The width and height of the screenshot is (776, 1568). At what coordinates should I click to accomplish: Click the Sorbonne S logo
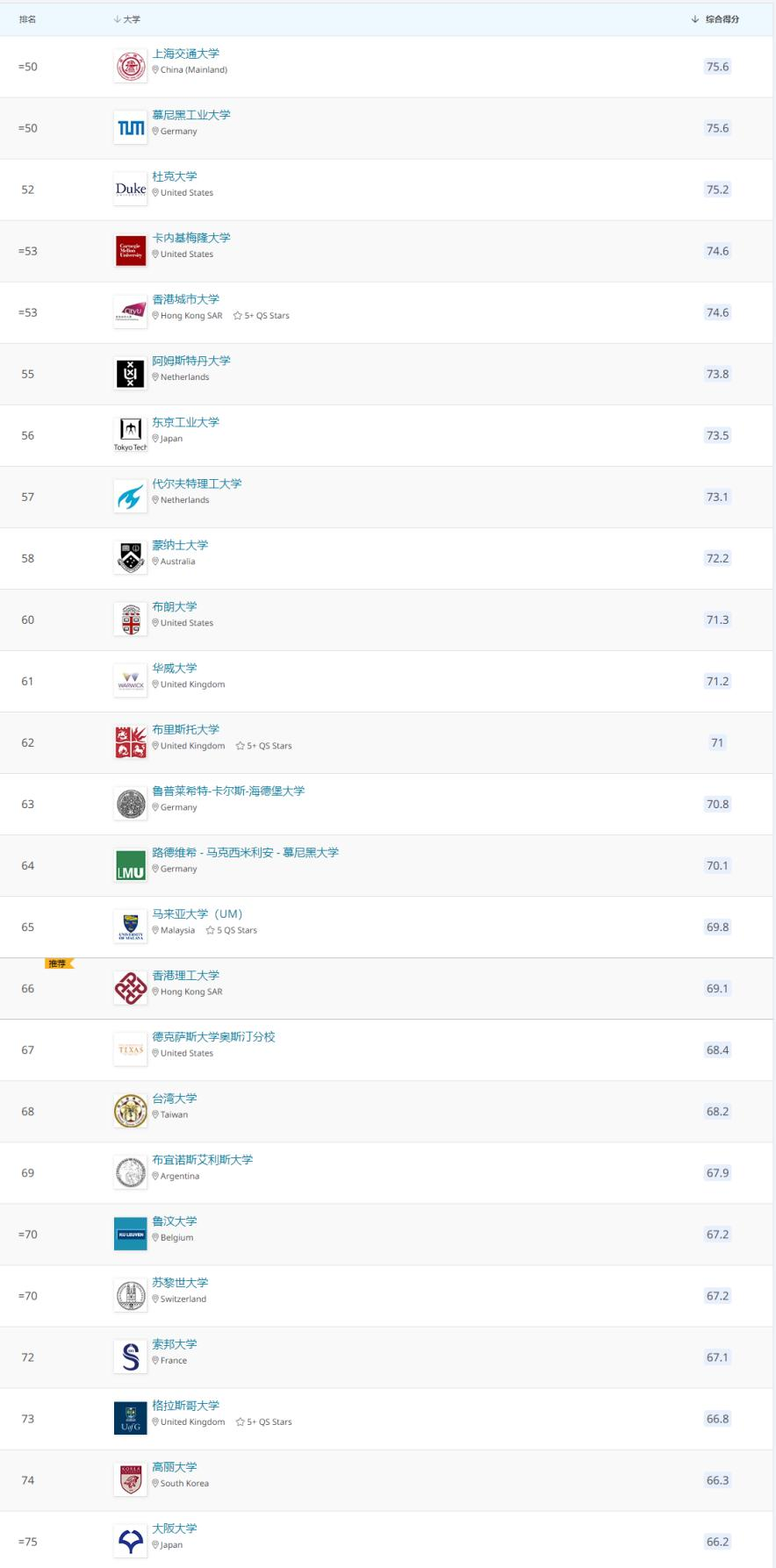point(131,1357)
